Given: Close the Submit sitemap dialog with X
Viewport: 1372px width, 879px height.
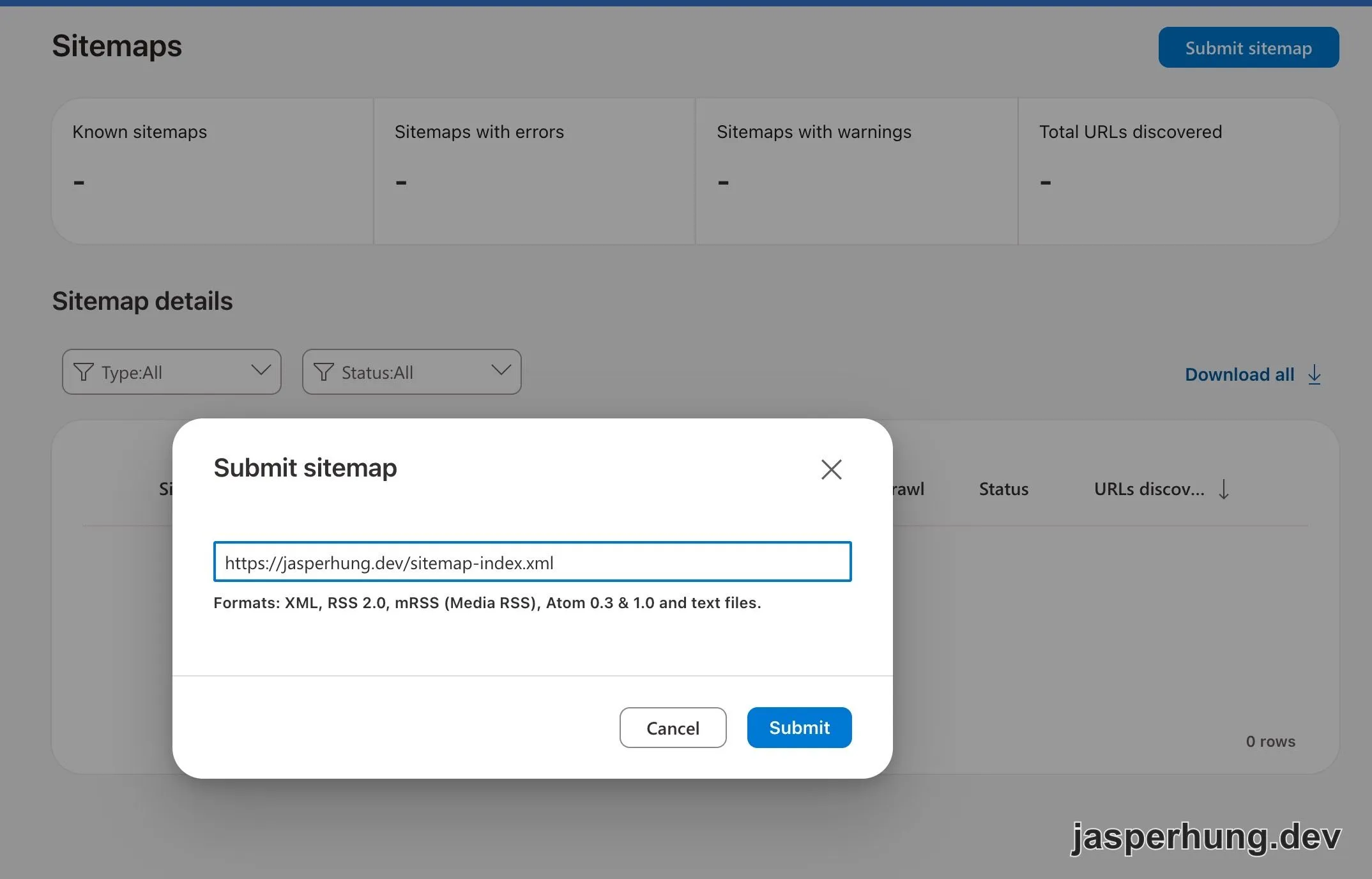Looking at the screenshot, I should [x=831, y=470].
